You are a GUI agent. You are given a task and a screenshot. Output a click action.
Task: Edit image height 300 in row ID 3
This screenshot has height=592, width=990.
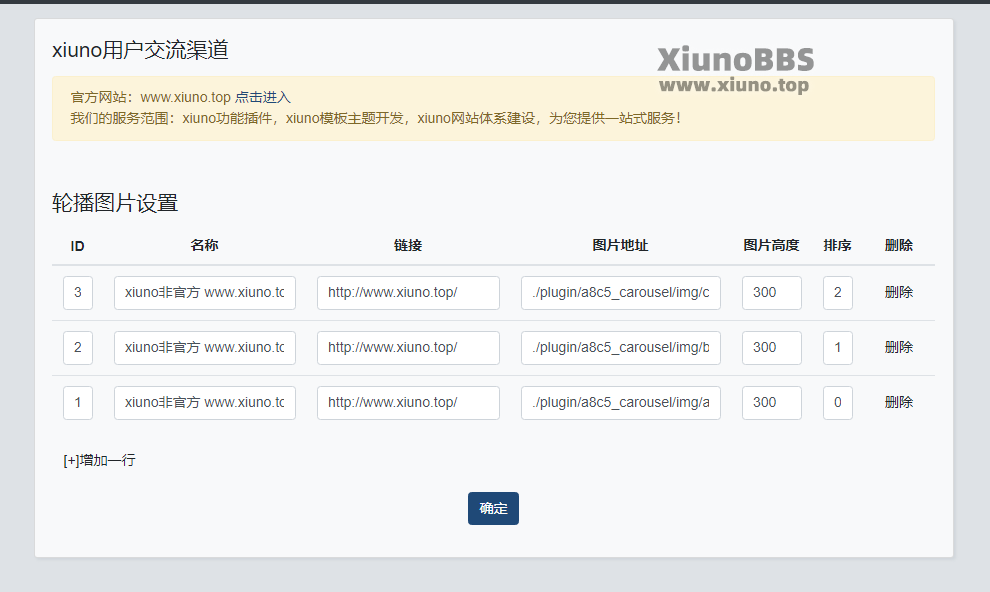point(772,293)
